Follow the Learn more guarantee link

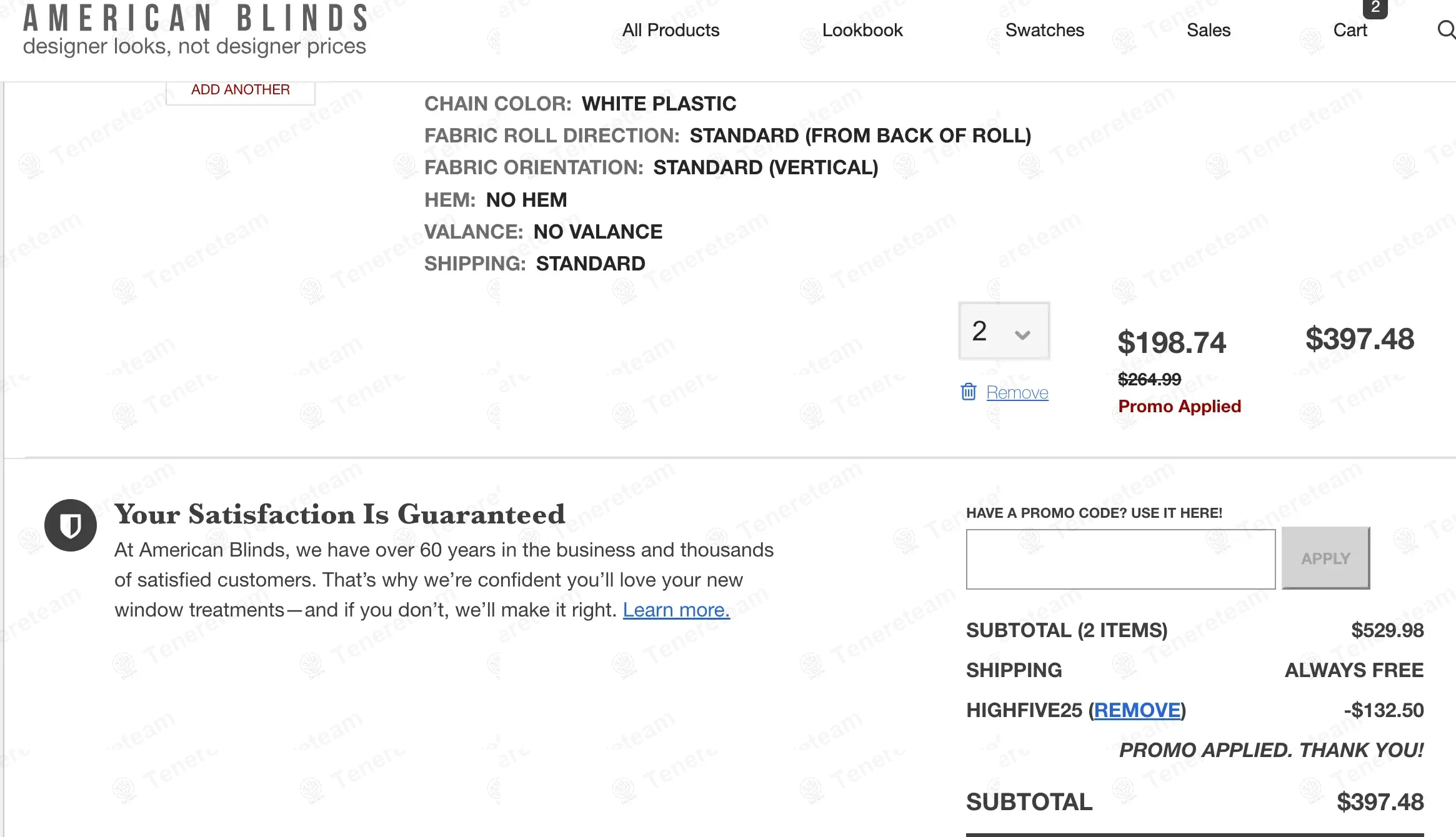pos(676,610)
